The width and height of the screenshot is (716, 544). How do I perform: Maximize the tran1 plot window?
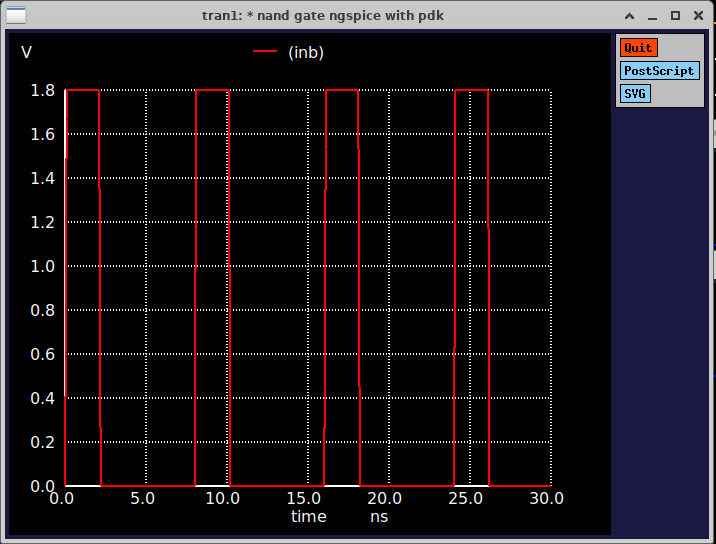click(675, 16)
